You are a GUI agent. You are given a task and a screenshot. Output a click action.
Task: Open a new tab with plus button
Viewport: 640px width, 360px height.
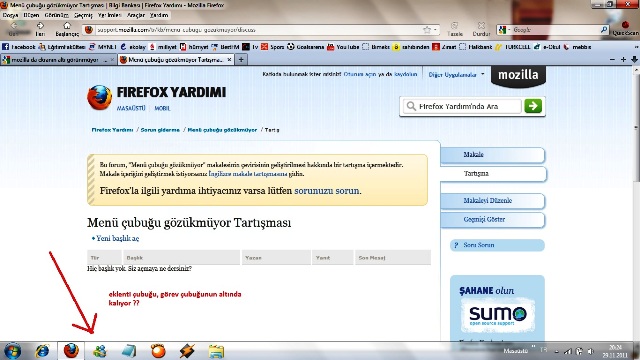[241, 60]
